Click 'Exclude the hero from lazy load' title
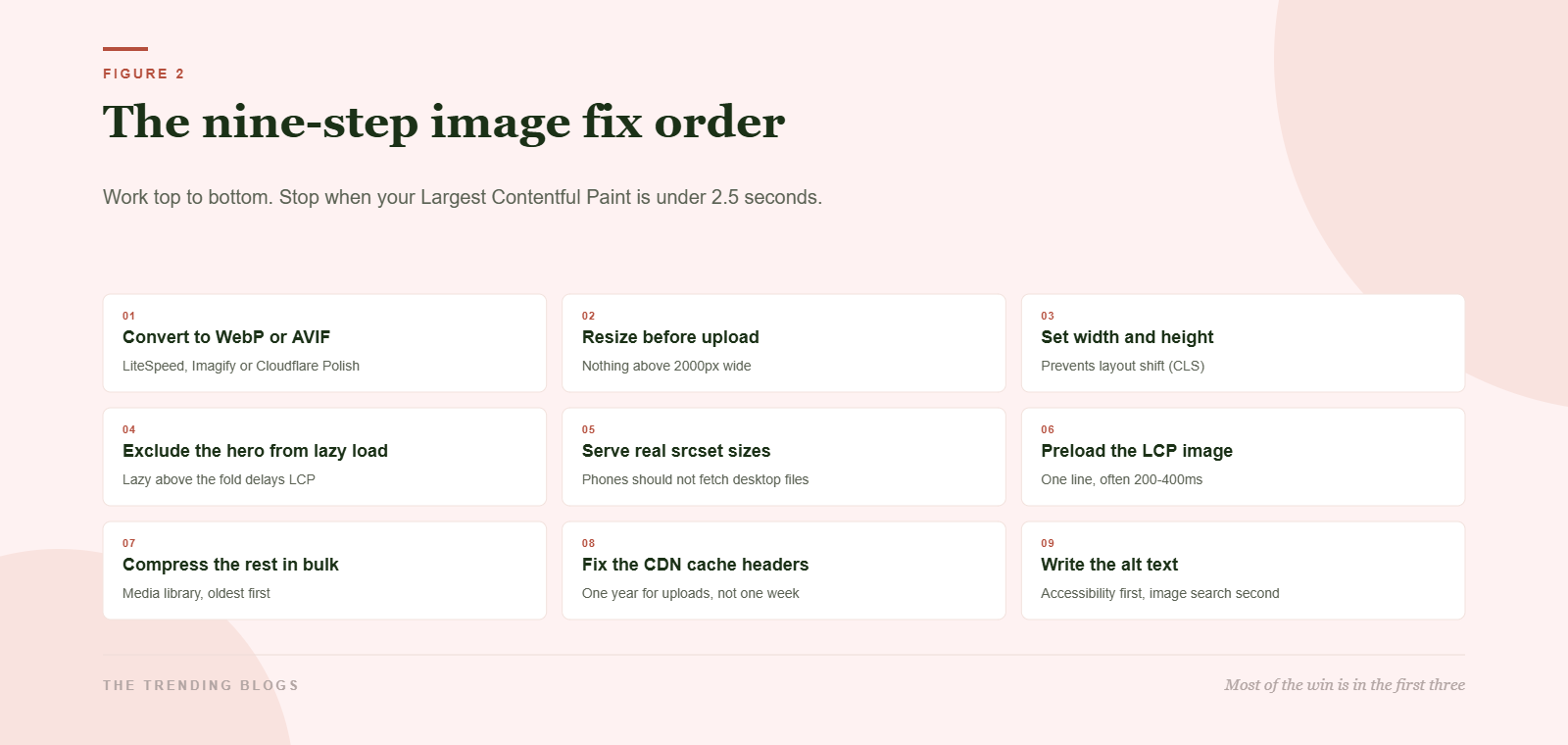Viewport: 1568px width, 745px height. (255, 451)
